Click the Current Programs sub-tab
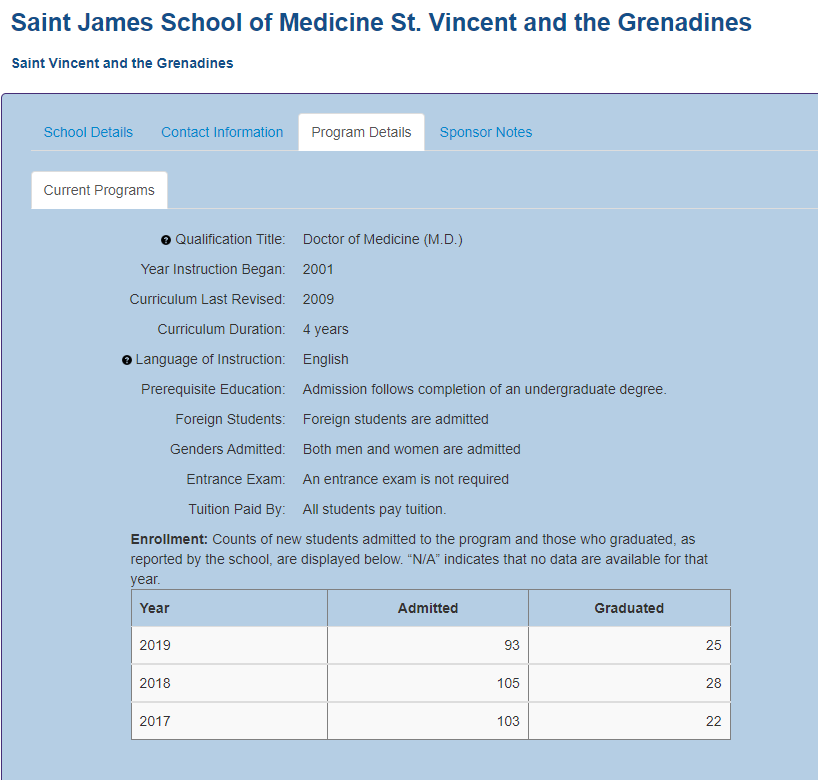The width and height of the screenshot is (818, 780). click(x=99, y=190)
